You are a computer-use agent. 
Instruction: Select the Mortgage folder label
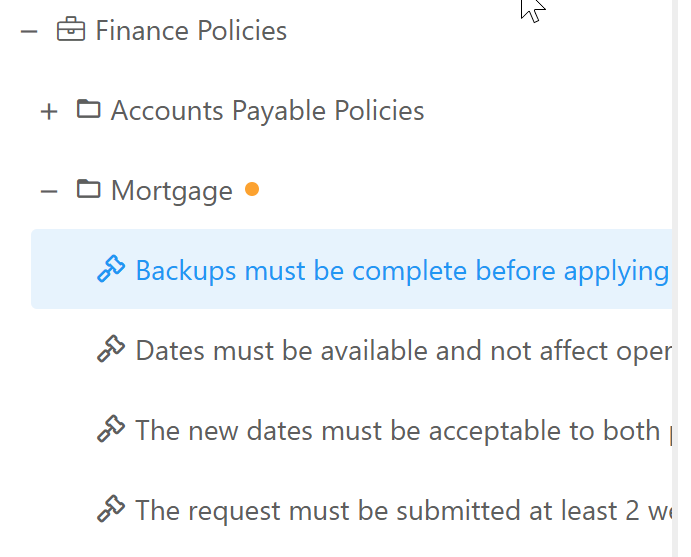171,191
